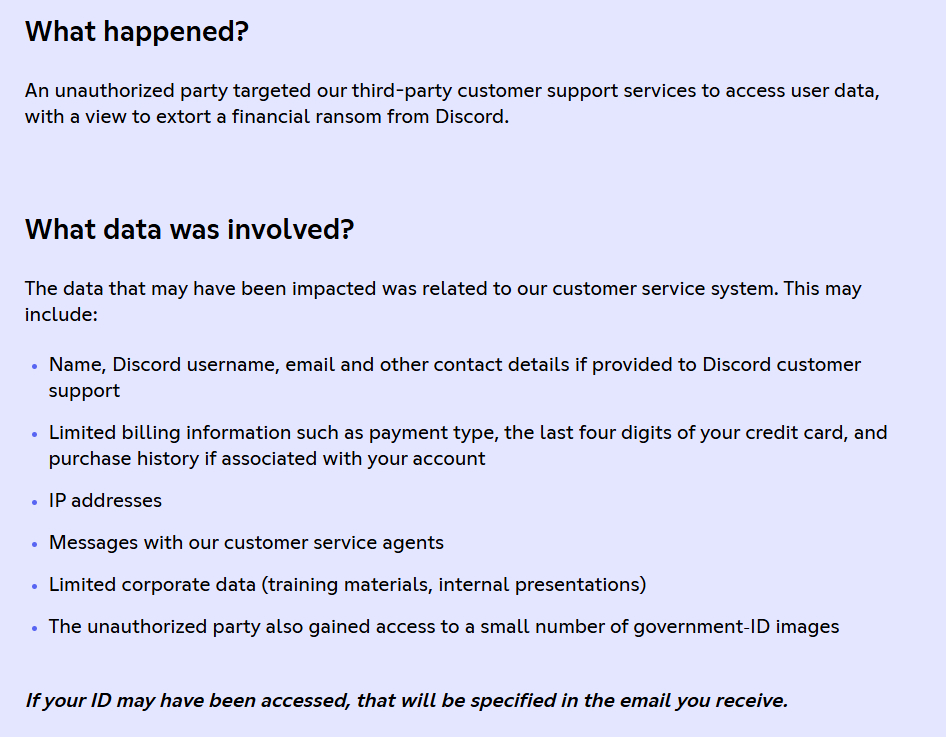Select the "IP addresses" list item
The width and height of the screenshot is (946, 737).
click(x=105, y=501)
